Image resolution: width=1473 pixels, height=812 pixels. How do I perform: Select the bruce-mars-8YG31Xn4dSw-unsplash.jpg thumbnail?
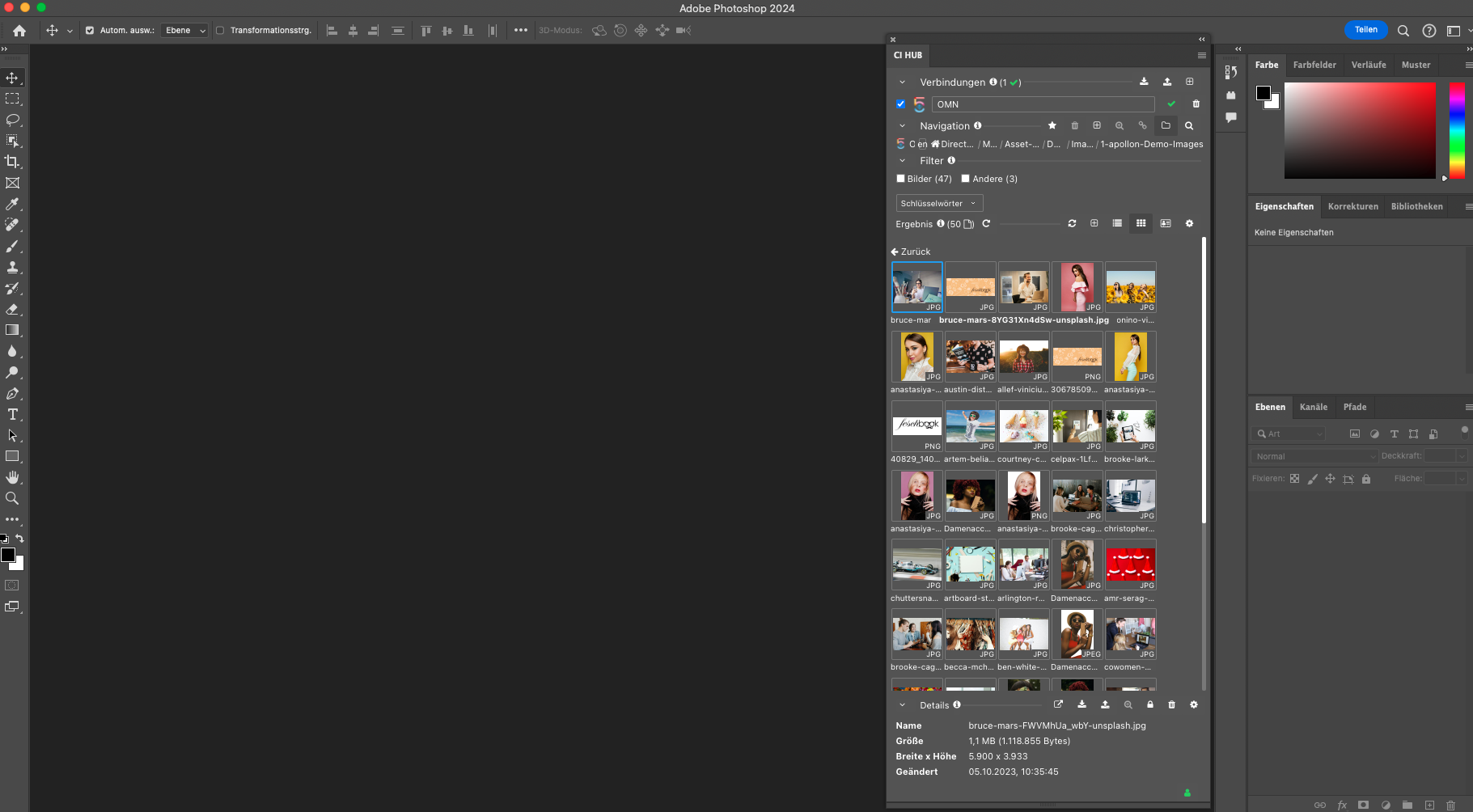click(970, 286)
